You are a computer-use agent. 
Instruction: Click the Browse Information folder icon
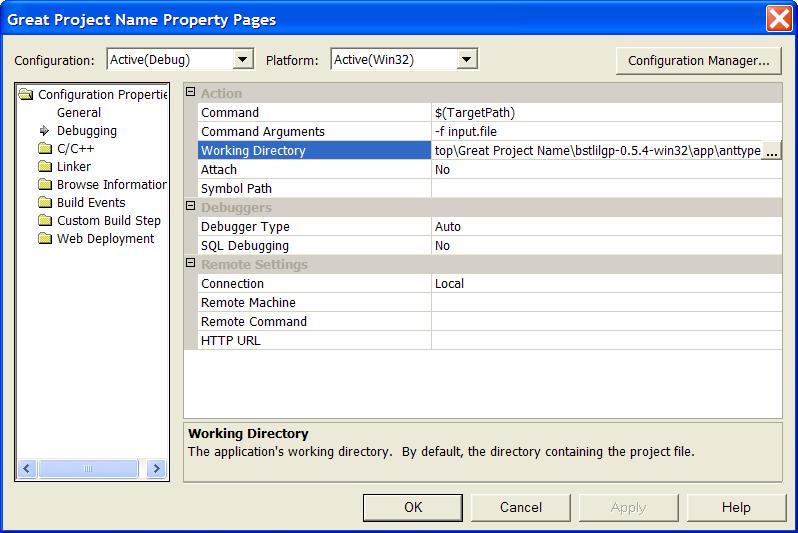point(45,184)
